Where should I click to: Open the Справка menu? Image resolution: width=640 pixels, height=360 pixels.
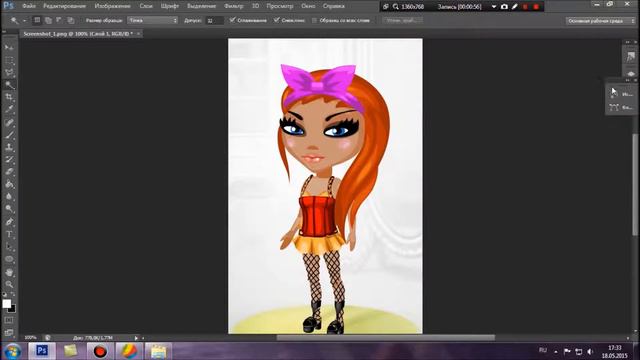pos(333,6)
